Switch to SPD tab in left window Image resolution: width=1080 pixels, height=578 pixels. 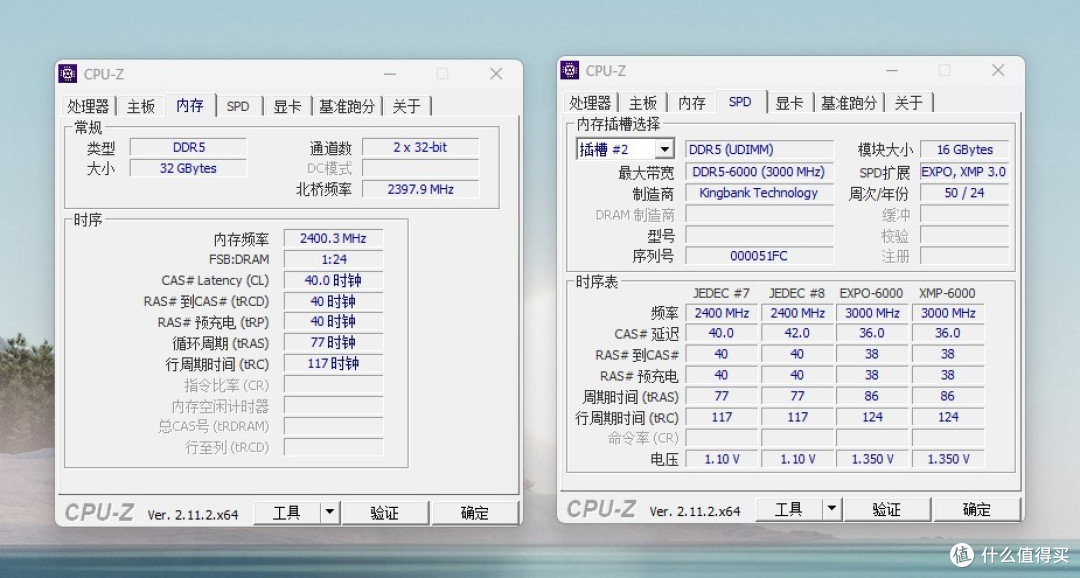(x=238, y=106)
